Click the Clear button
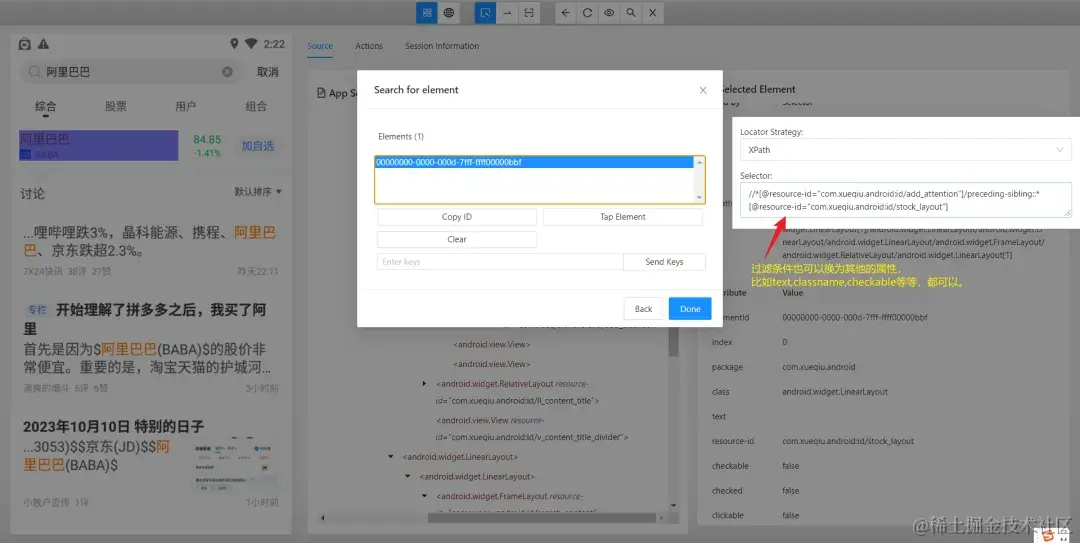The width and height of the screenshot is (1080, 543). point(457,240)
